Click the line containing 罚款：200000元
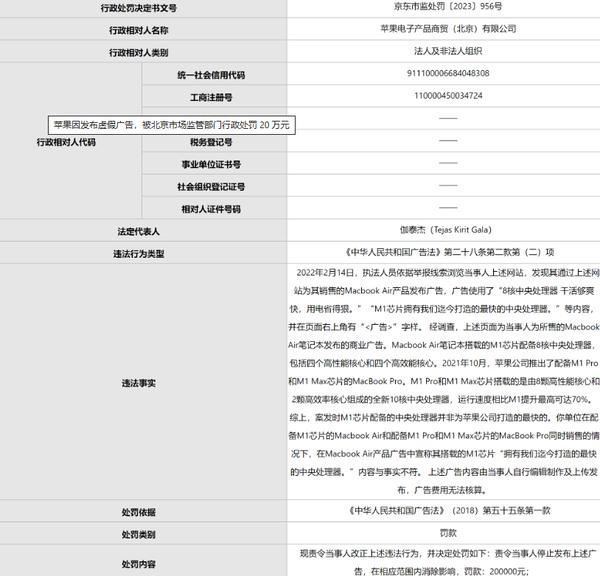The height and width of the screenshot is (576, 600). coord(442,571)
